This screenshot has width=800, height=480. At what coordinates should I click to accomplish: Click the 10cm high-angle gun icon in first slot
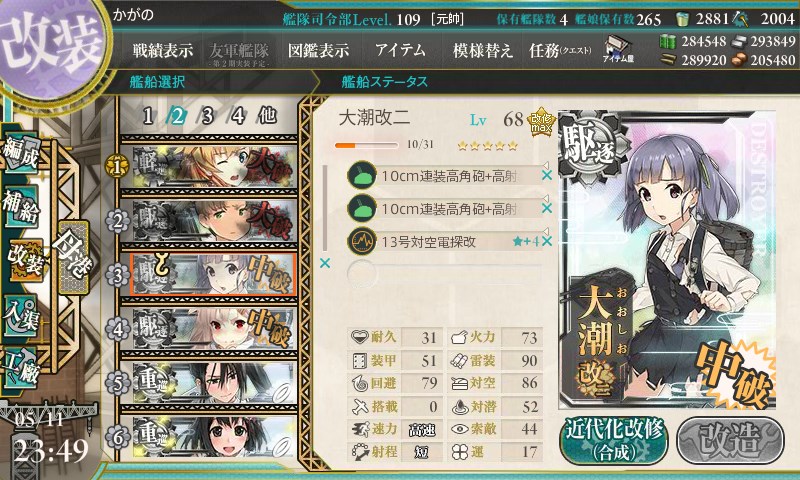coord(362,175)
